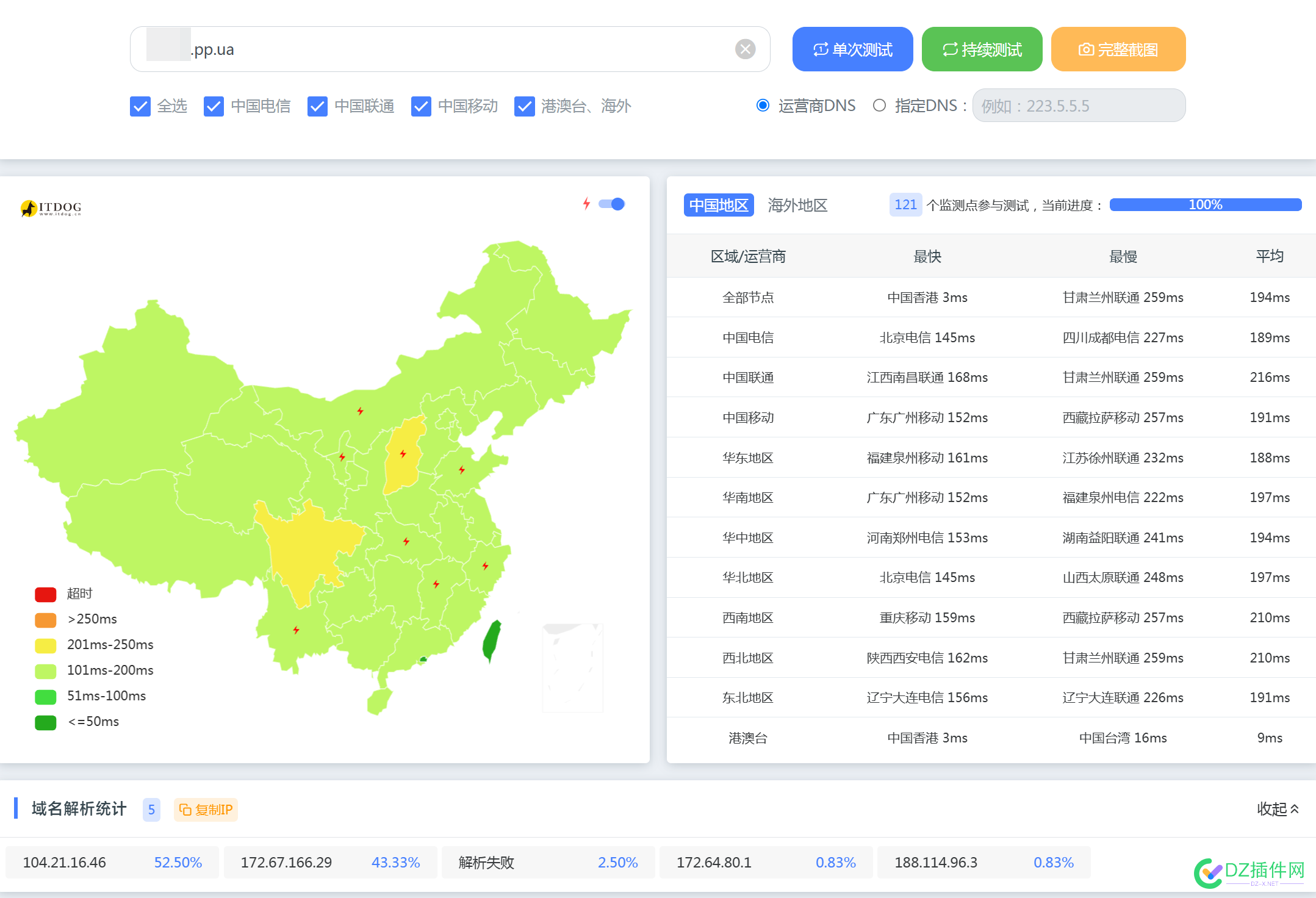This screenshot has width=1316, height=898.
Task: Click the yellow 201ms-250ms legend swatch
Action: [x=46, y=645]
